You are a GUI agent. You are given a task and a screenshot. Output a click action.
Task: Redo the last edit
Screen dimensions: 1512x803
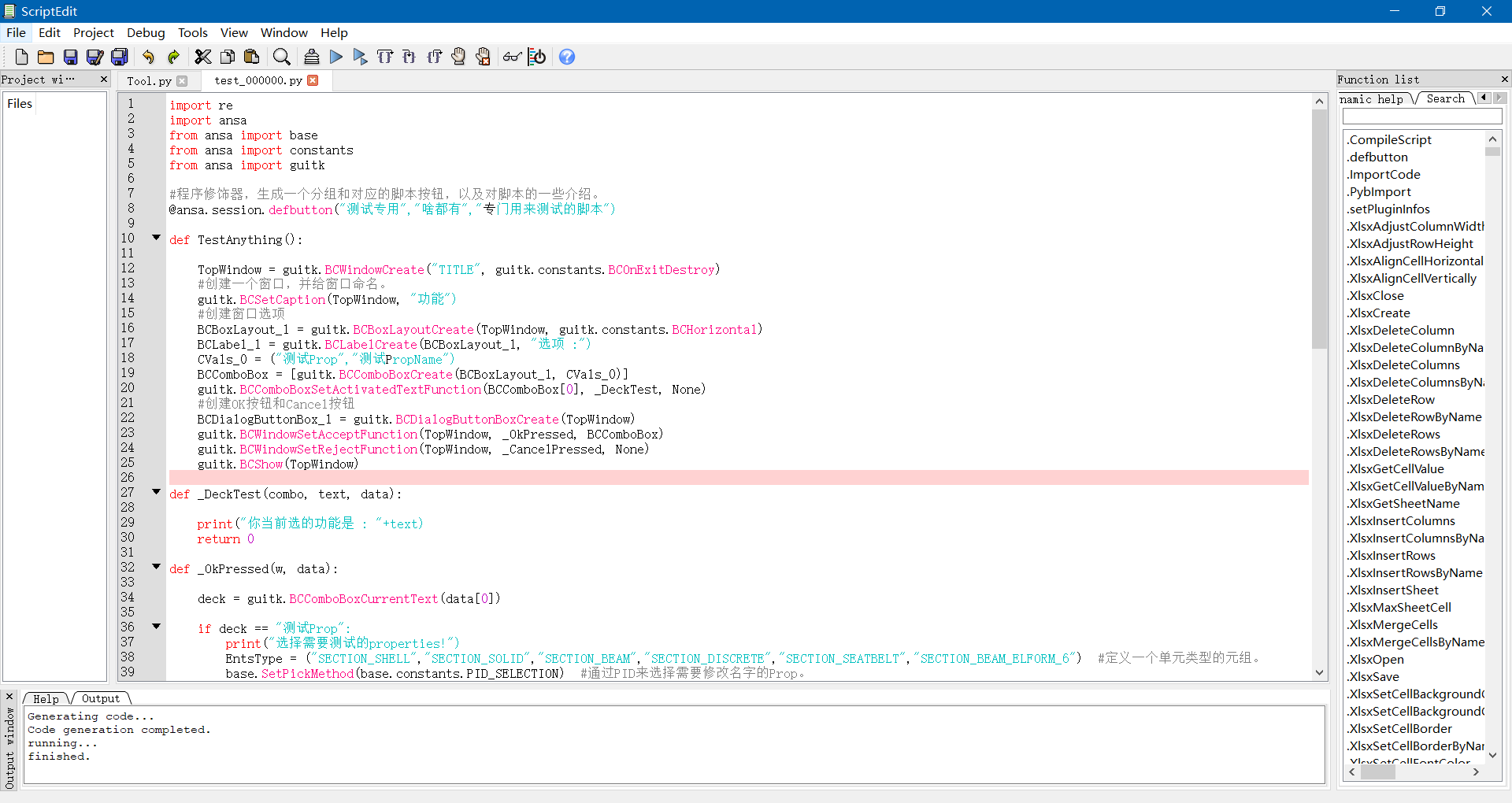click(x=173, y=57)
